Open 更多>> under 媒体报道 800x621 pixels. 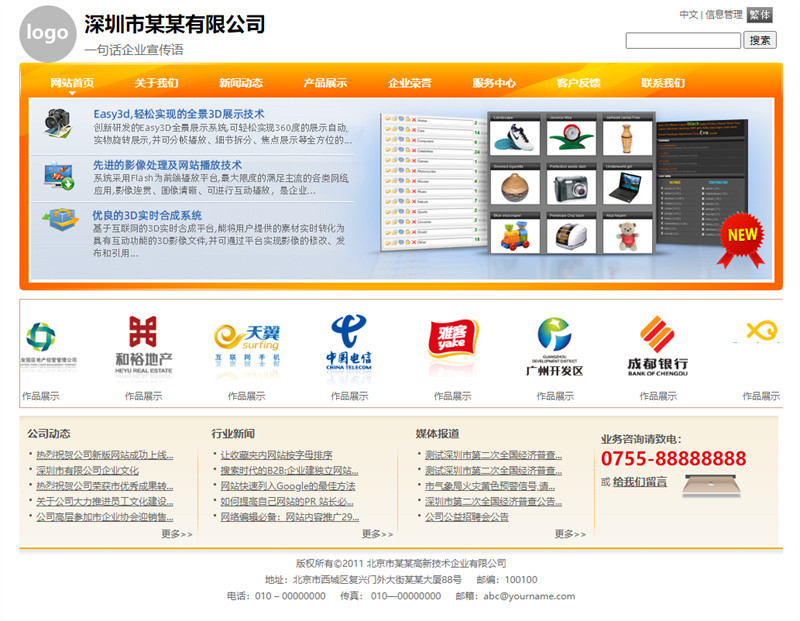coord(570,534)
